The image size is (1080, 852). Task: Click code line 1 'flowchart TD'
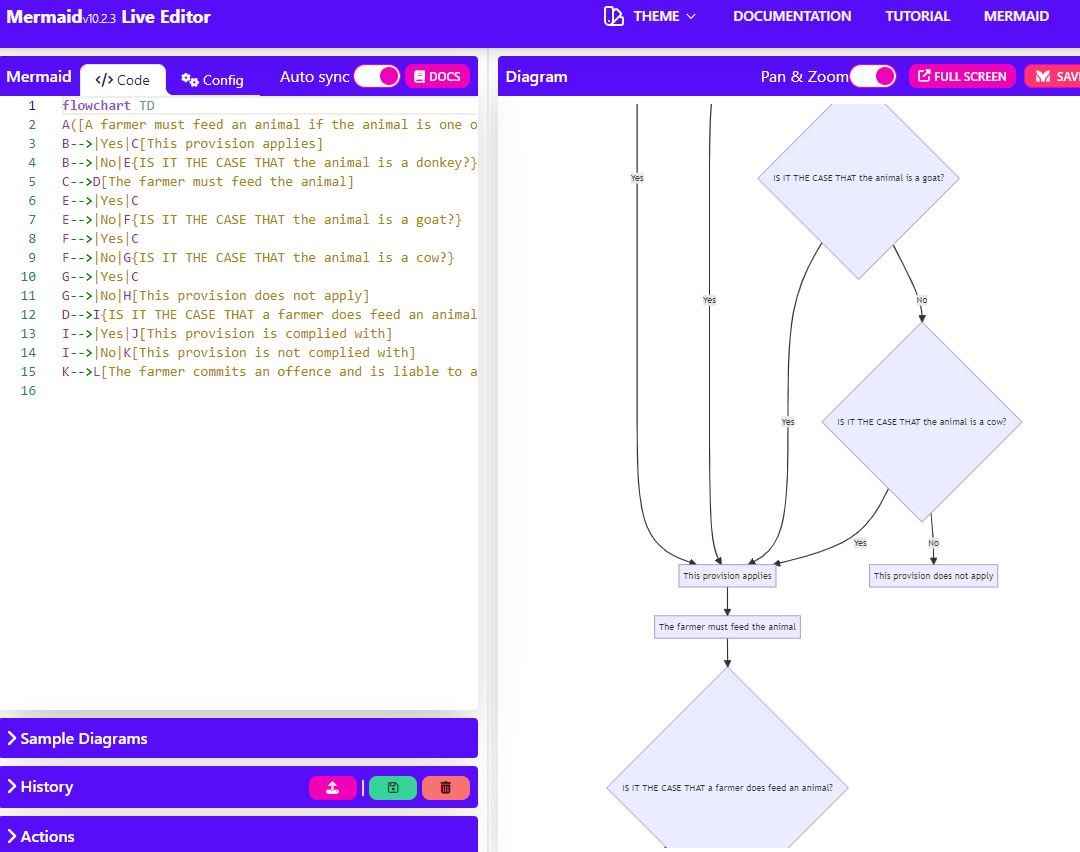(108, 105)
